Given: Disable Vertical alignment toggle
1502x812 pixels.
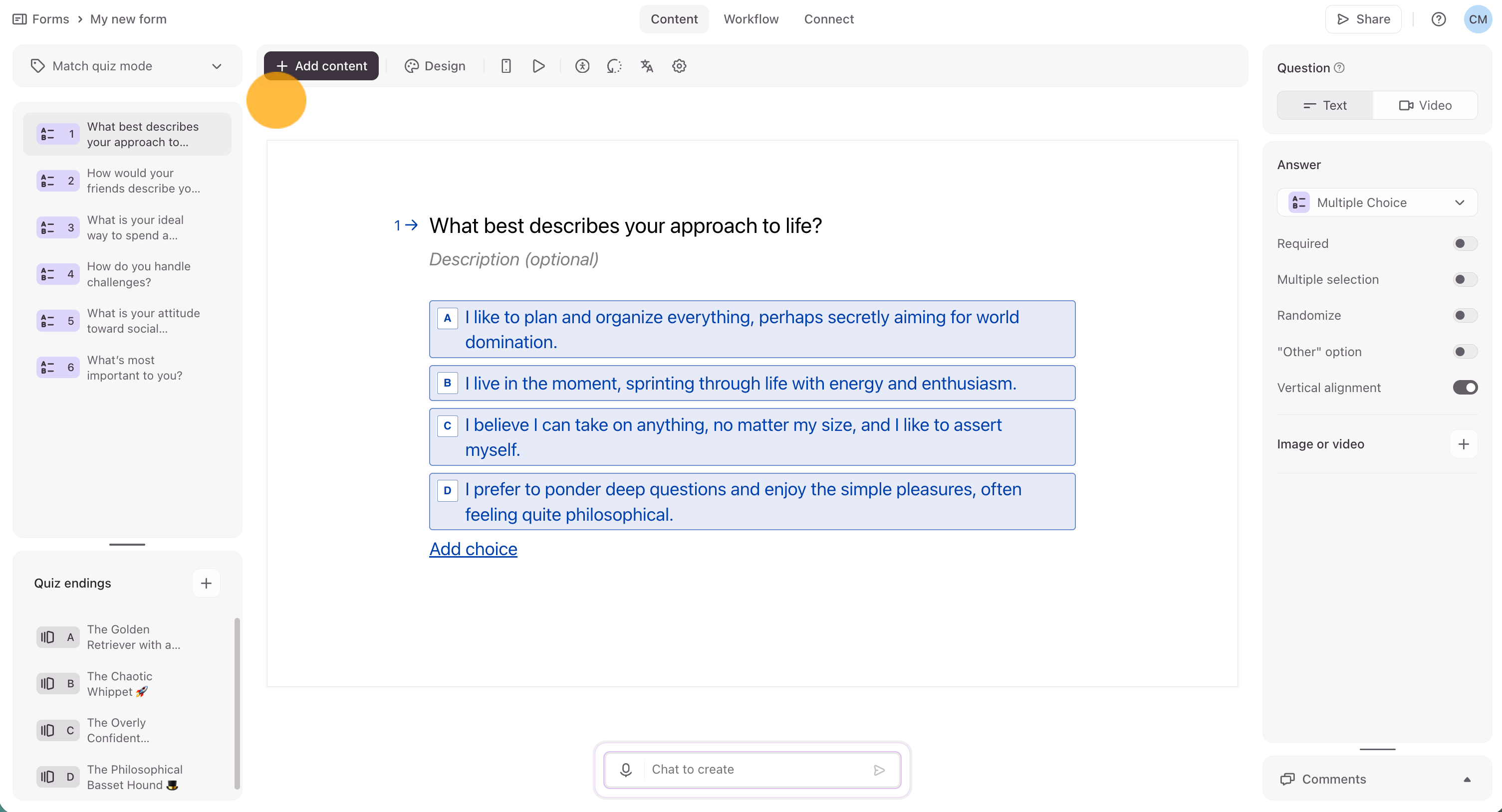Looking at the screenshot, I should [1464, 388].
